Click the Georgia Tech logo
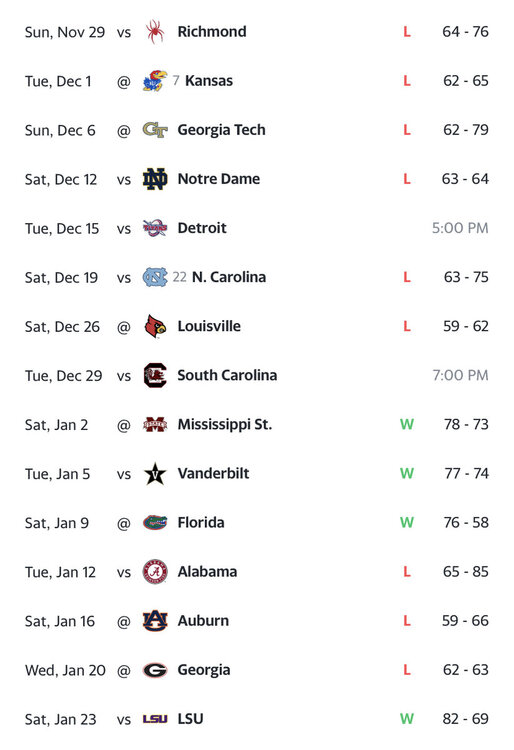 click(x=155, y=130)
